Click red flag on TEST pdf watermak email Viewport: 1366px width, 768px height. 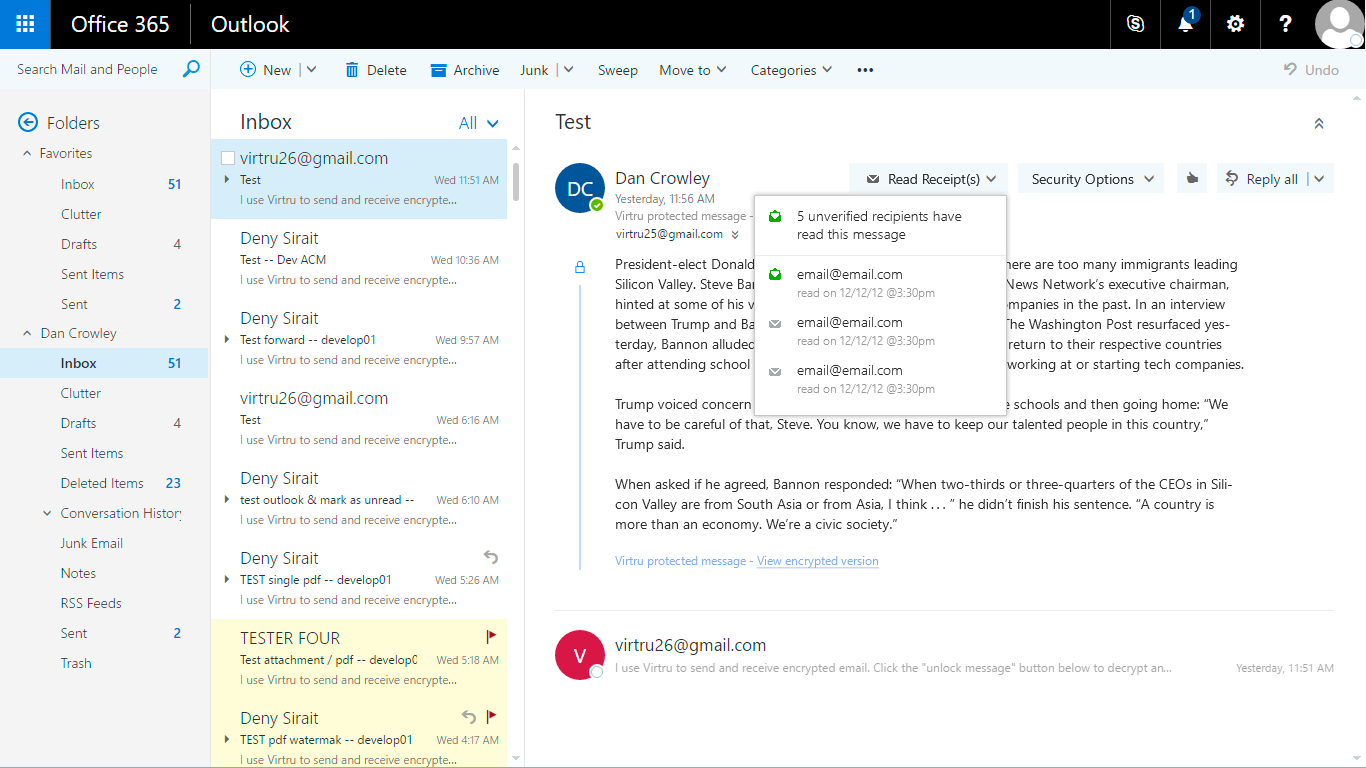coord(491,716)
